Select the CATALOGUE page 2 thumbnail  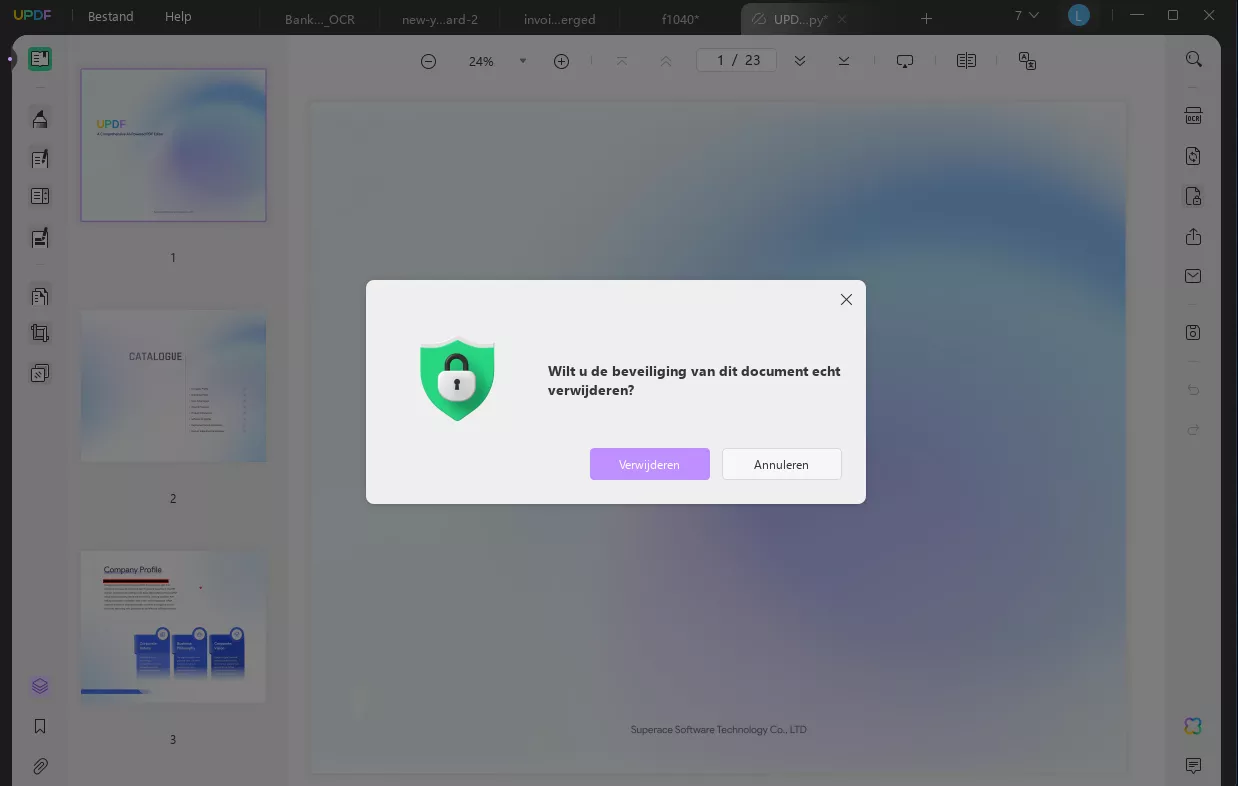point(173,386)
